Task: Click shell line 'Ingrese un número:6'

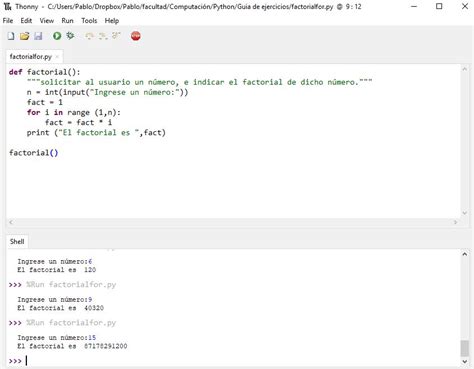Action: (x=55, y=262)
